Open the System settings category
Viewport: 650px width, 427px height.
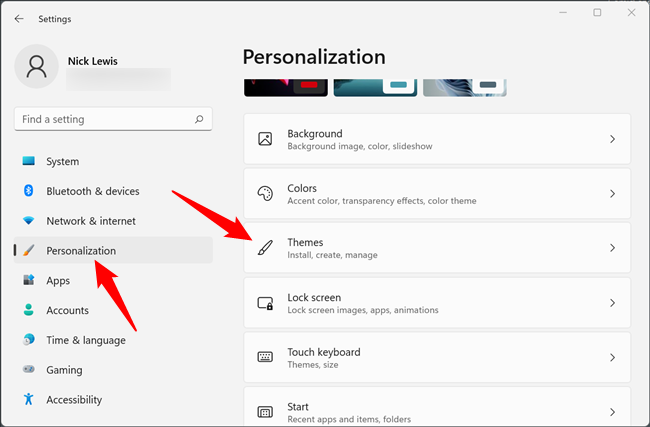[x=62, y=161]
